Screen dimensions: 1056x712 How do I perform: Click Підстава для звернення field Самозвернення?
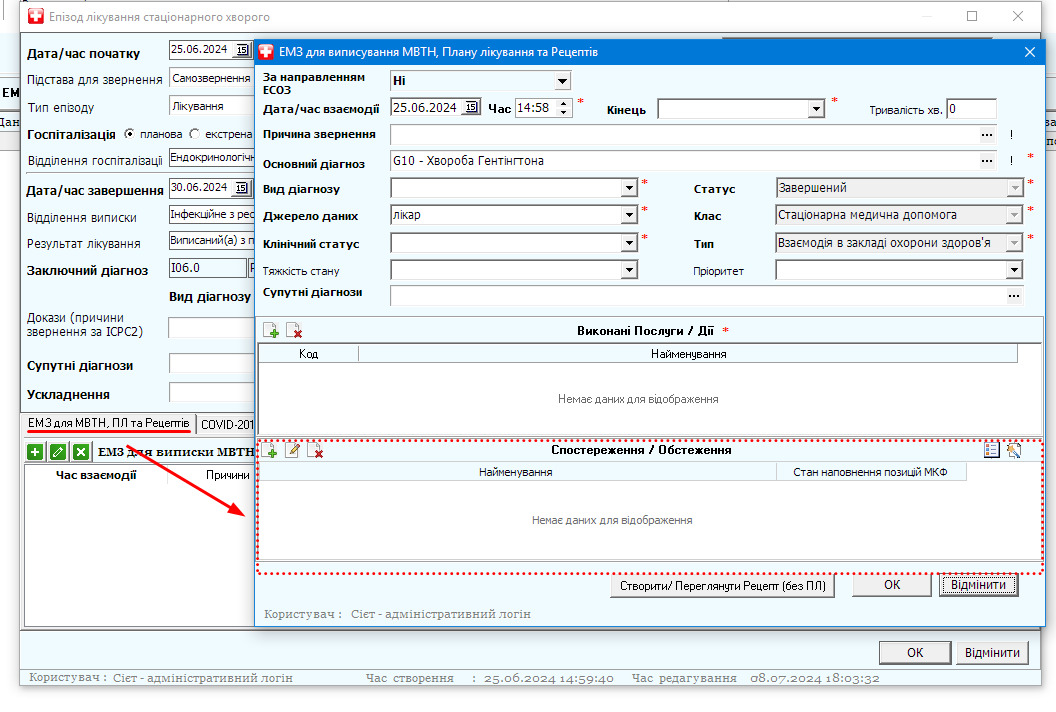(211, 78)
